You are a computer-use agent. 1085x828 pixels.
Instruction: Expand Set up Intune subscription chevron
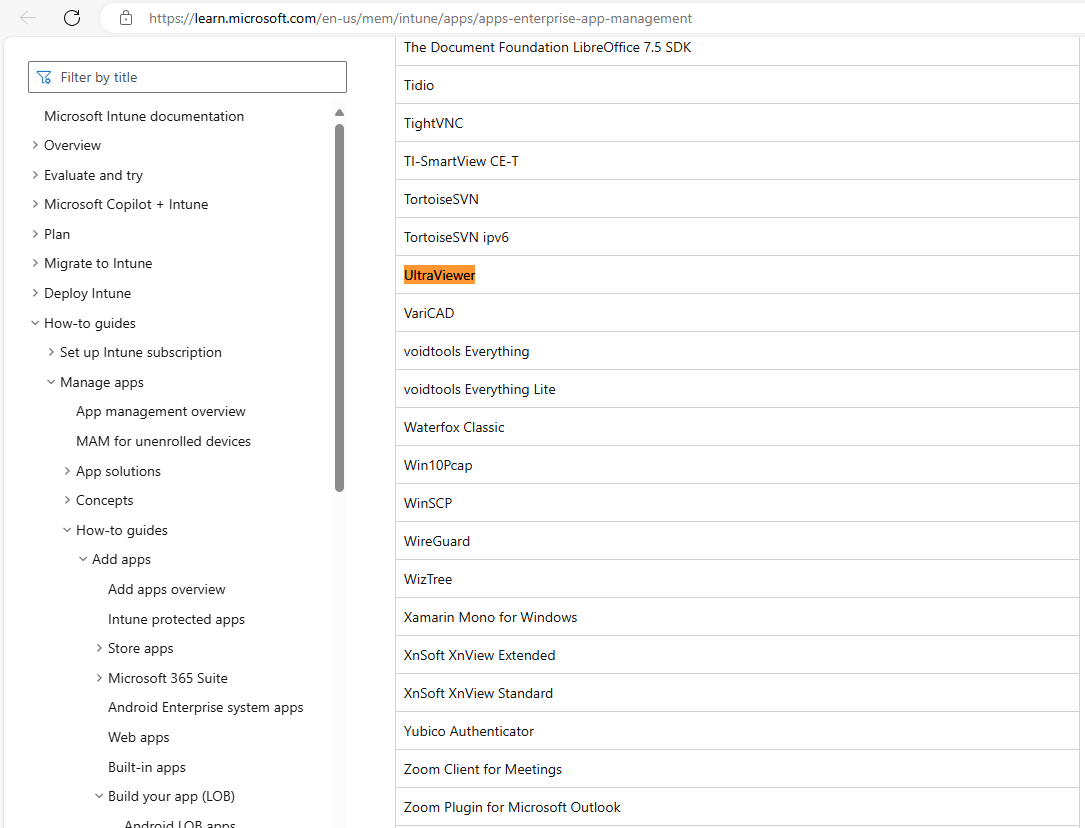51,352
